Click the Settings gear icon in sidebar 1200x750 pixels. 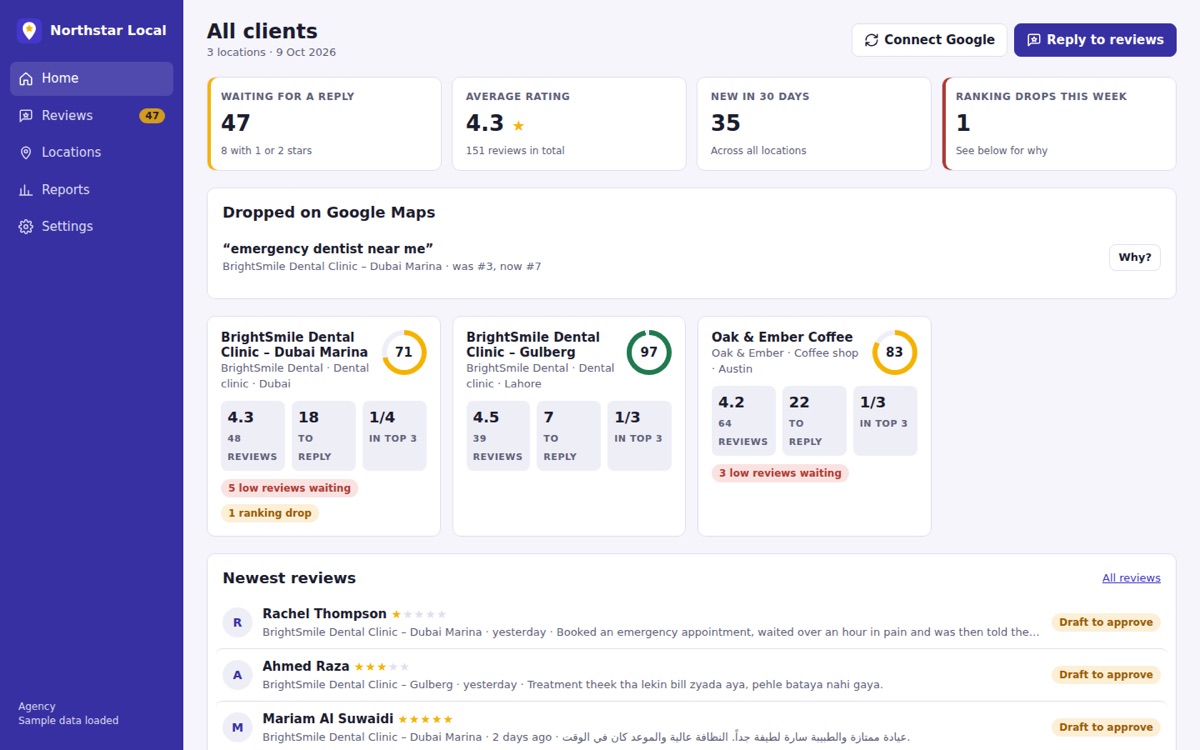26,226
